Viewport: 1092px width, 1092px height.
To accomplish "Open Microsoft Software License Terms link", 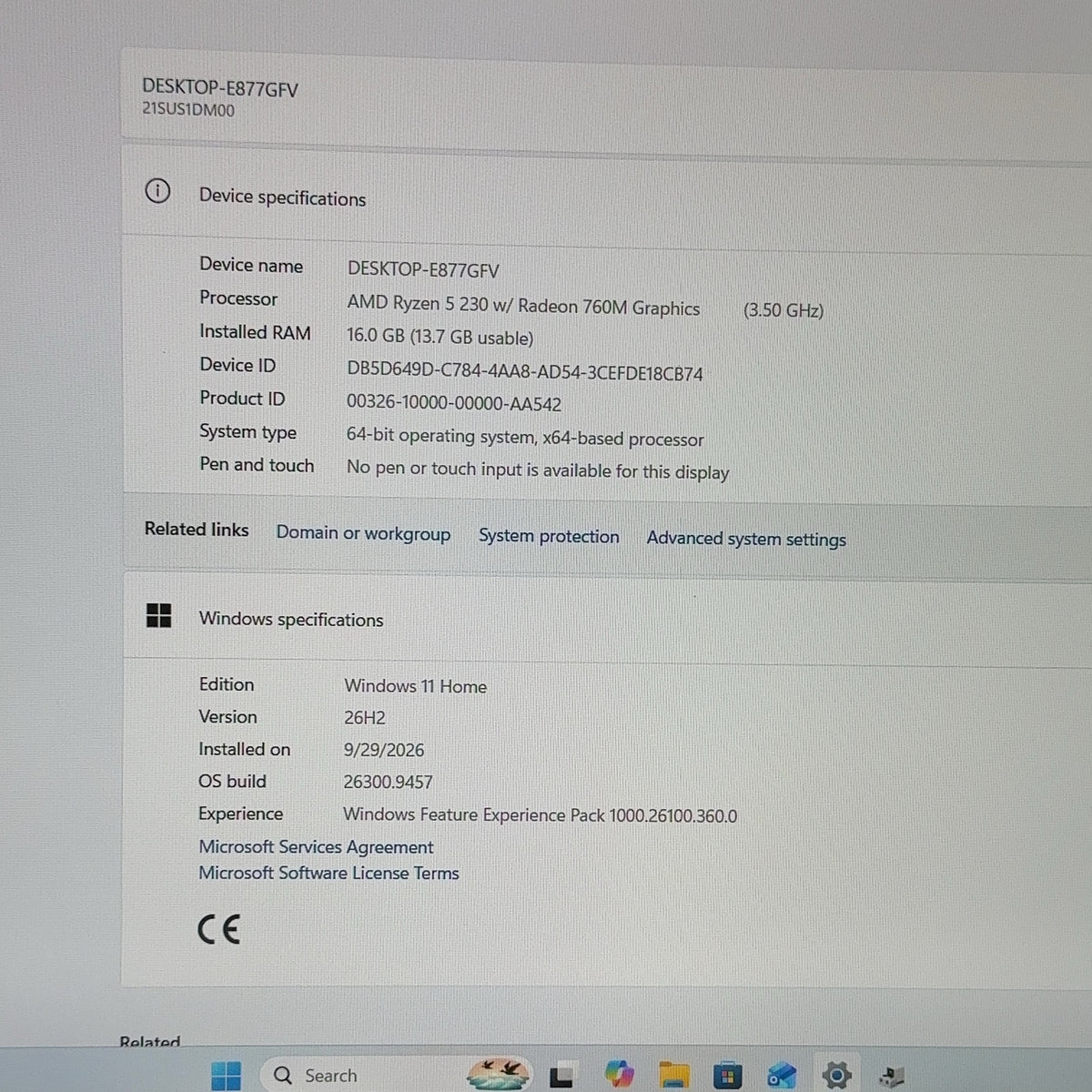I will (329, 873).
